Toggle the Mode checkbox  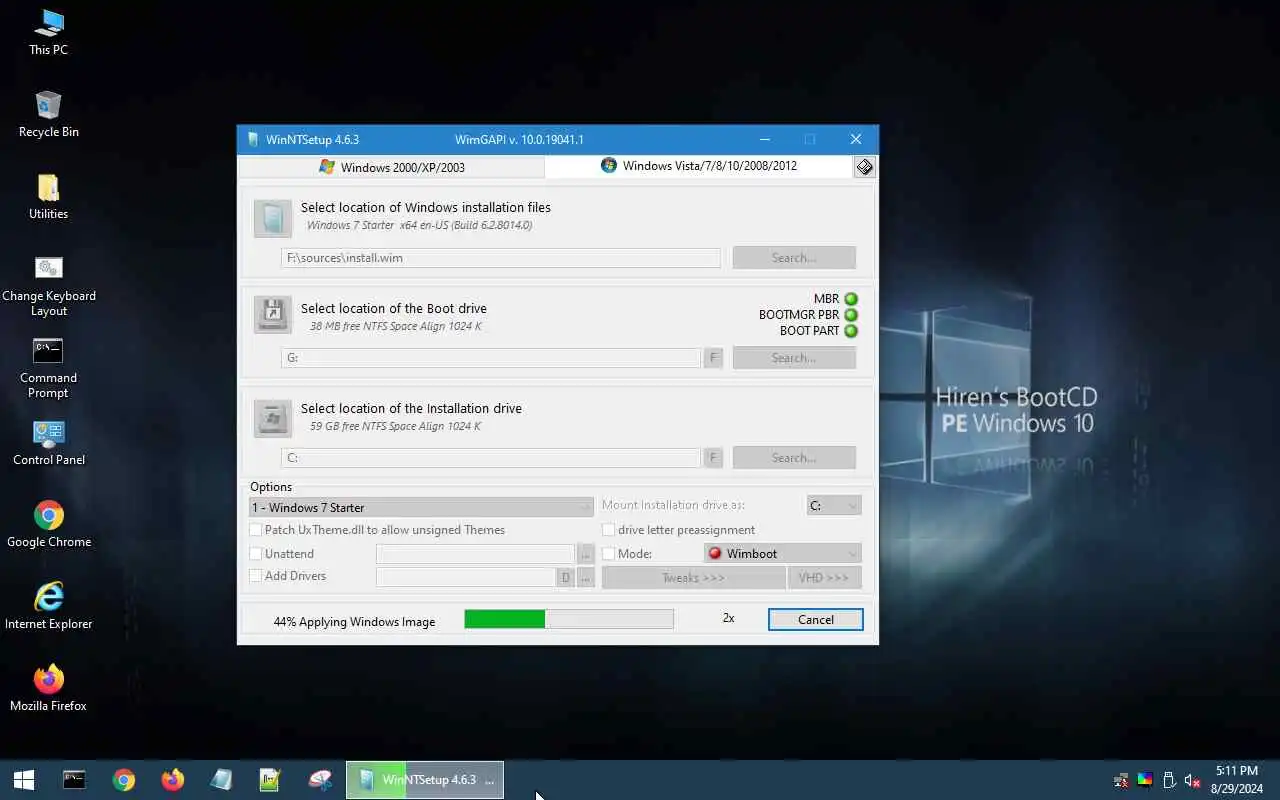point(608,554)
